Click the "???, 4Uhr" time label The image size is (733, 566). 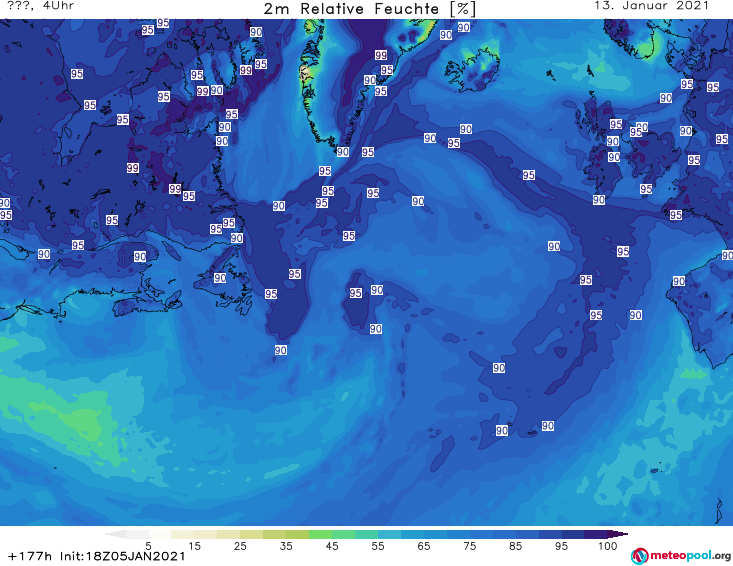point(40,6)
